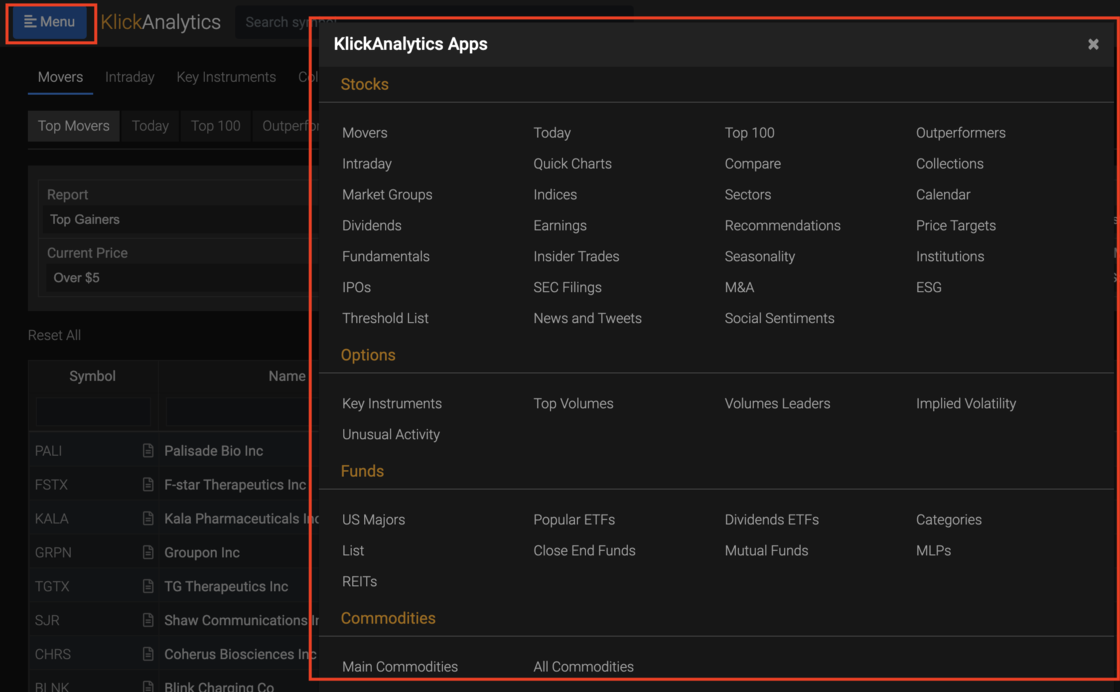Open Dividends in Stocks section
The height and width of the screenshot is (692, 1120).
371,226
